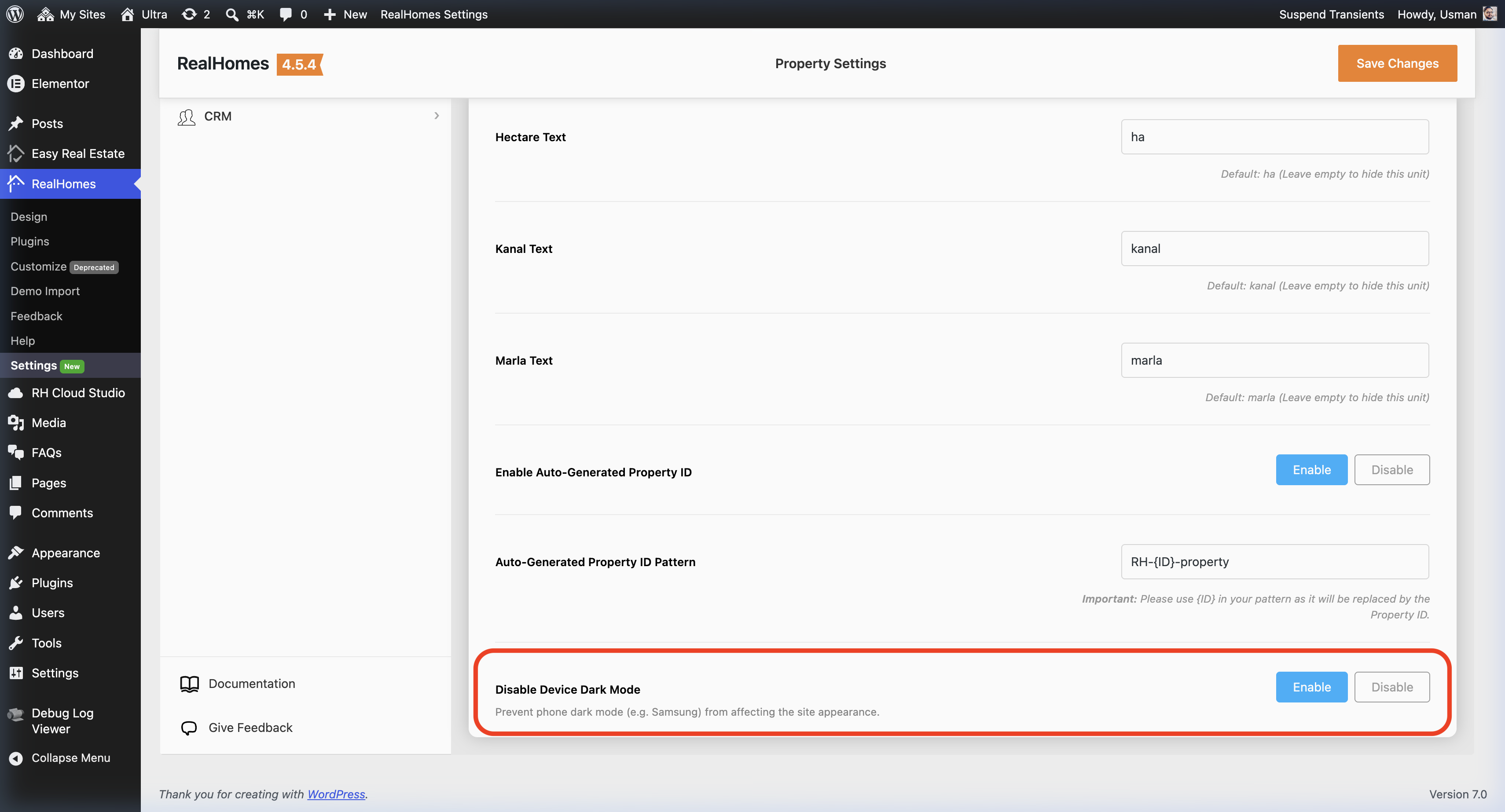This screenshot has width=1505, height=812.
Task: Open the WordPress footer link
Action: click(x=336, y=794)
